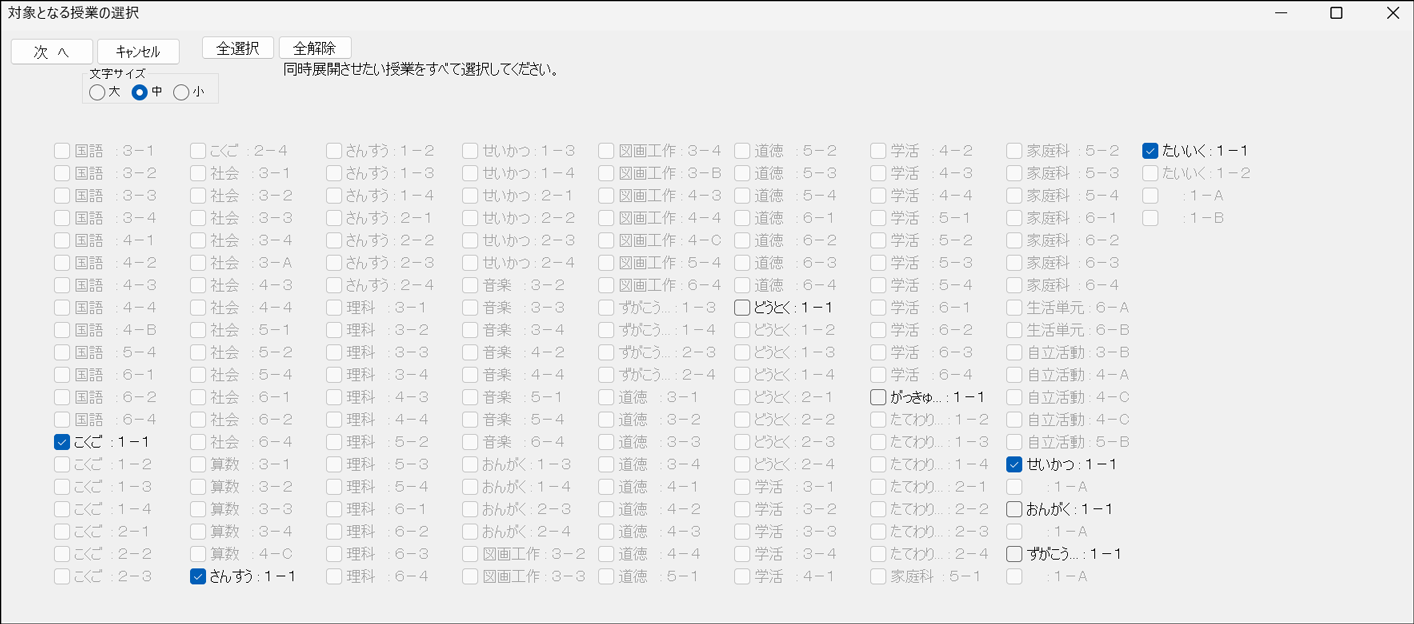This screenshot has height=624, width=1414.
Task: Uncheck the たいいく：1－1 checkbox
Action: [x=1150, y=150]
